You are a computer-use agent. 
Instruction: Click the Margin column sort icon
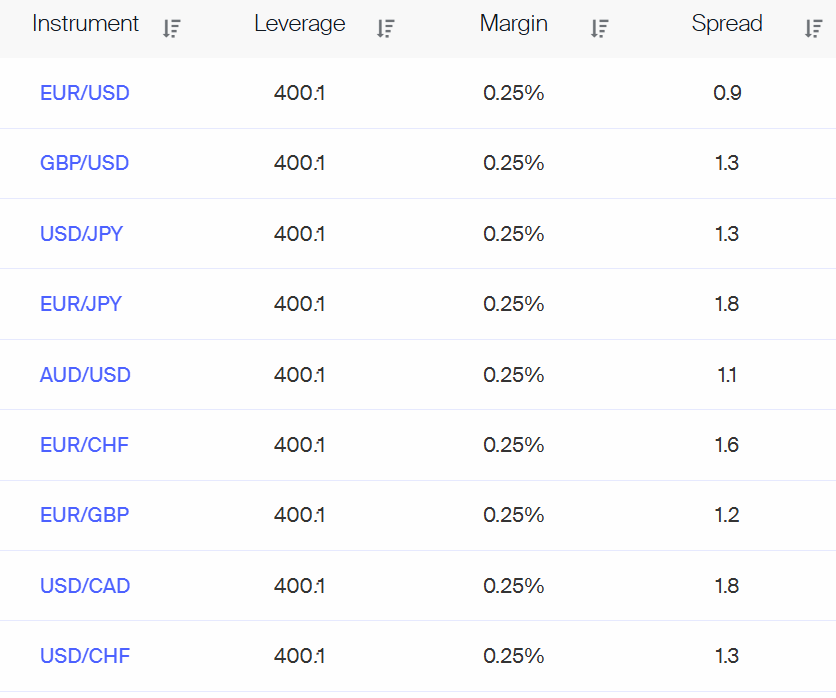(x=600, y=28)
